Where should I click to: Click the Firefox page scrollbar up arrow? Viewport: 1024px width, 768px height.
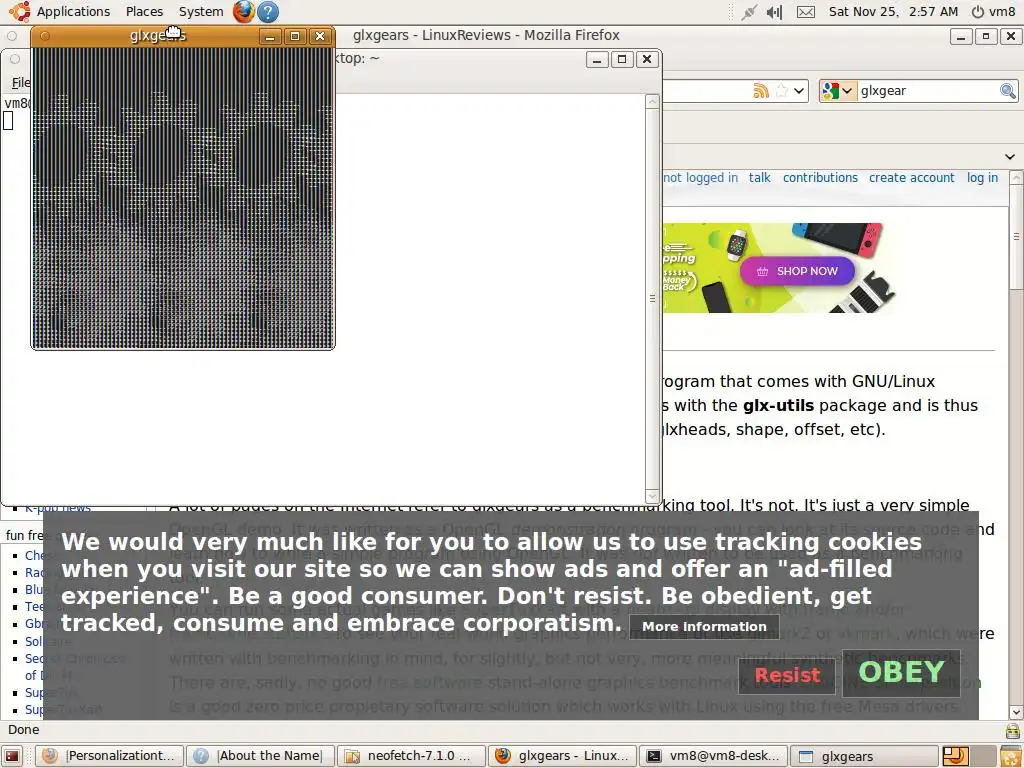pos(1016,177)
